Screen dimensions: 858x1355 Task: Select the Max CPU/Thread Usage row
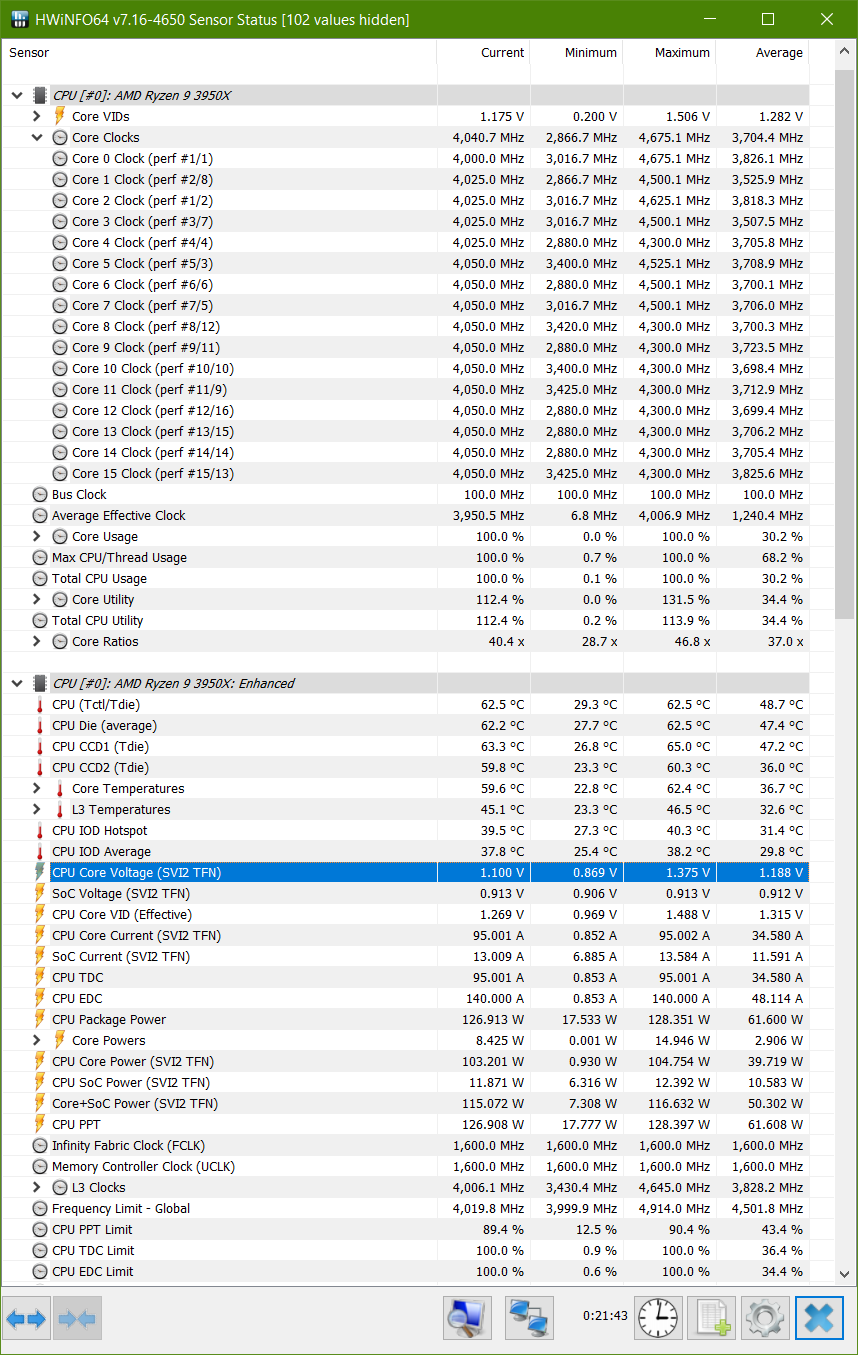(405, 558)
